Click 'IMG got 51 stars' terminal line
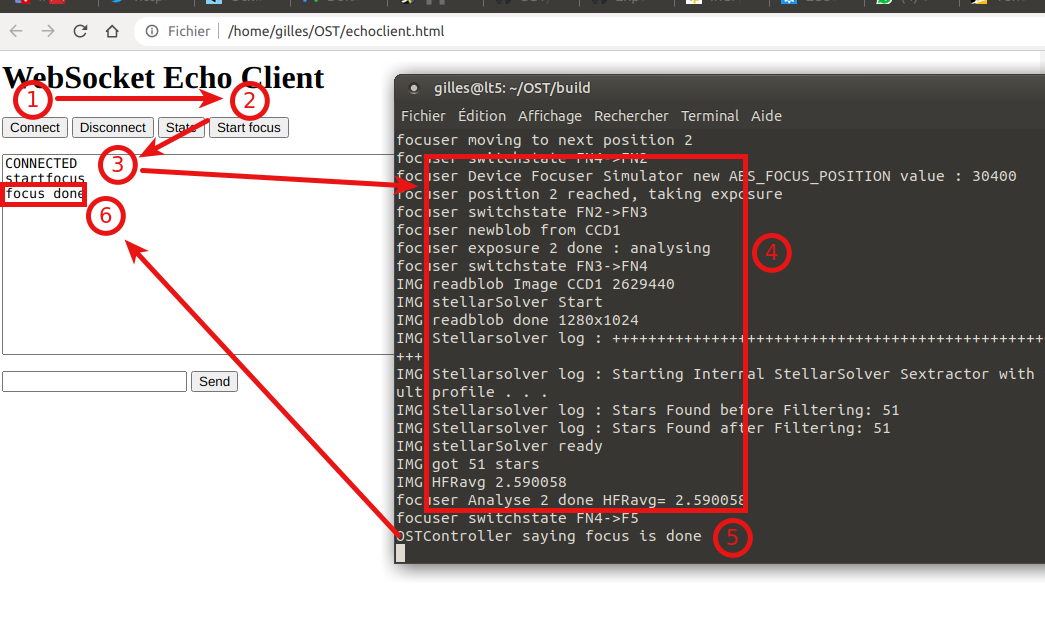 click(468, 464)
